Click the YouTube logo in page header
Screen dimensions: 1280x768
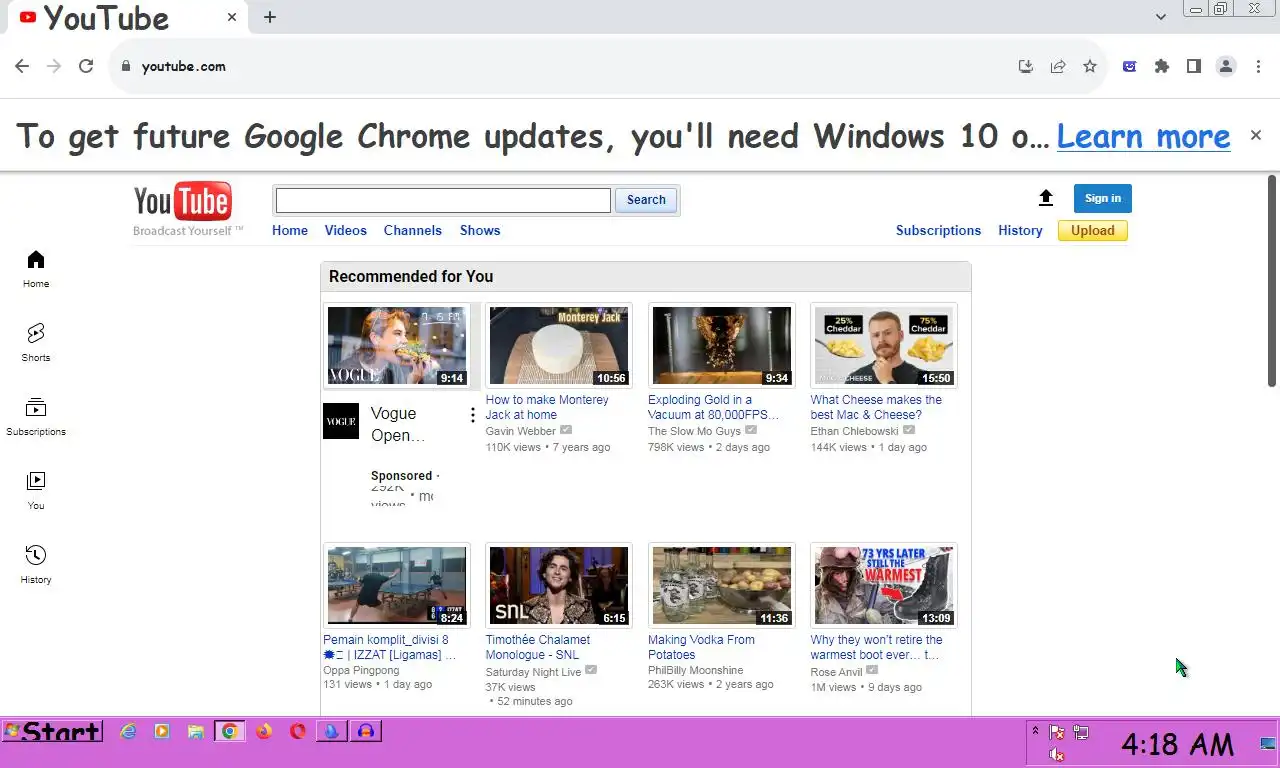(183, 202)
